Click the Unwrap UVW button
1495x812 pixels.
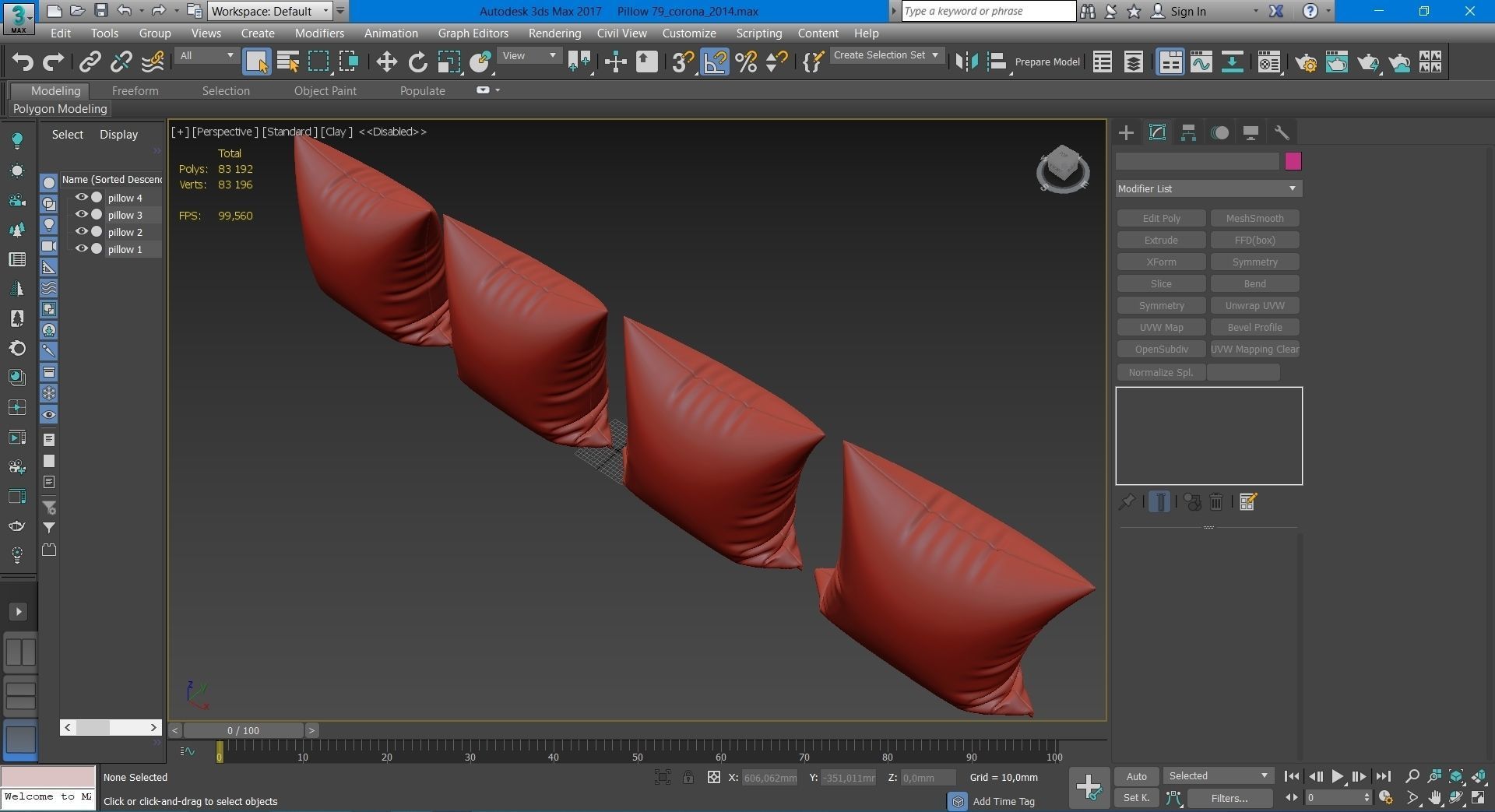click(x=1254, y=306)
